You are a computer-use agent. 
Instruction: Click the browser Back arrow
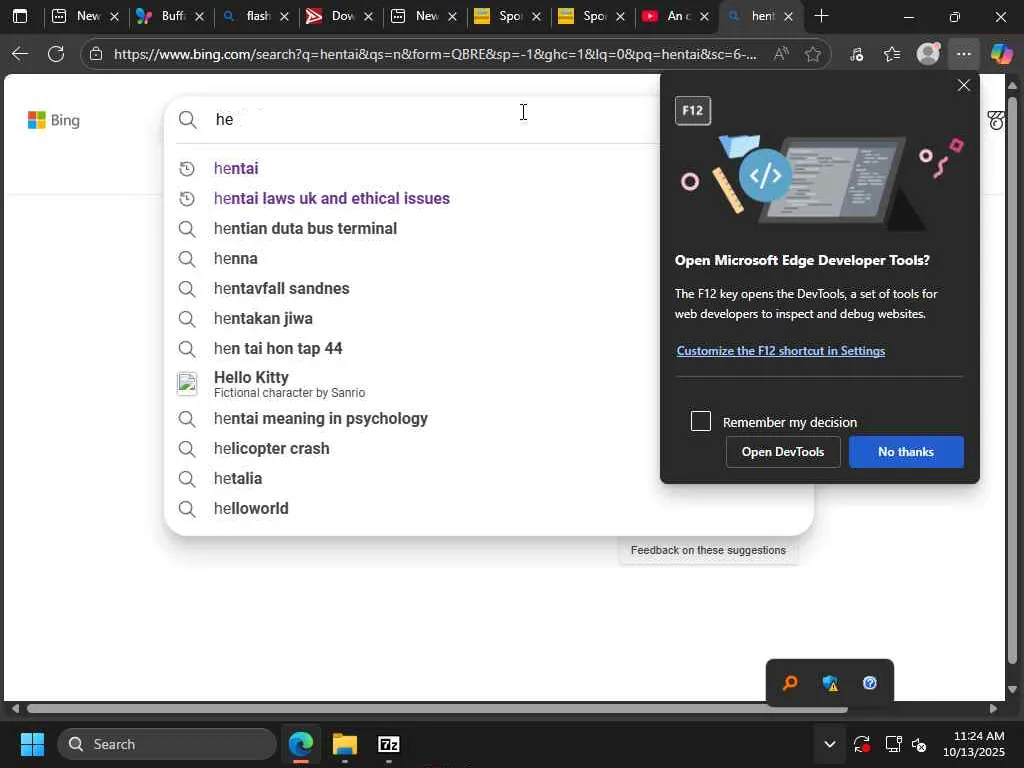[20, 54]
